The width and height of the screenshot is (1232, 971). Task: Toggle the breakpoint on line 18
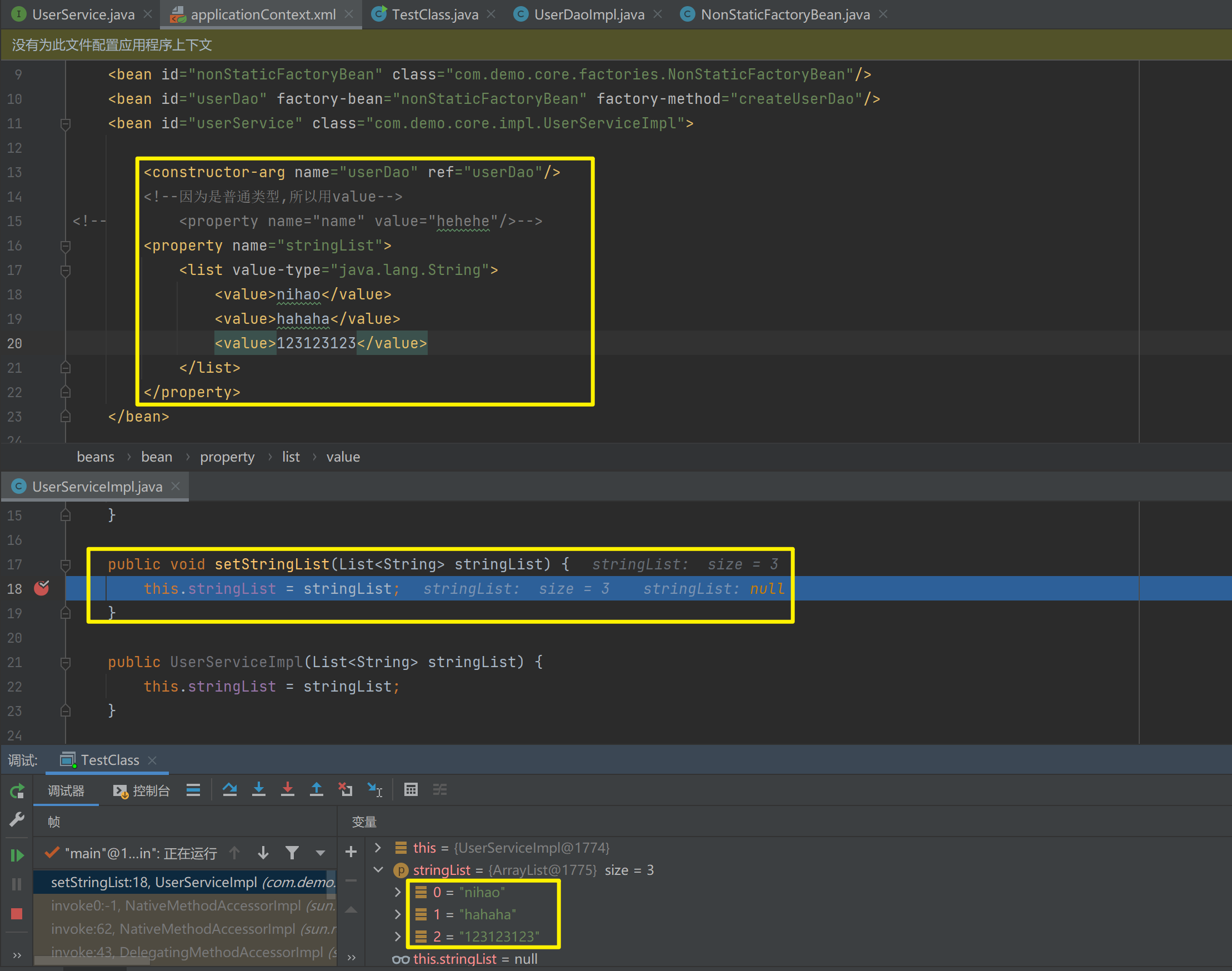pos(42,588)
